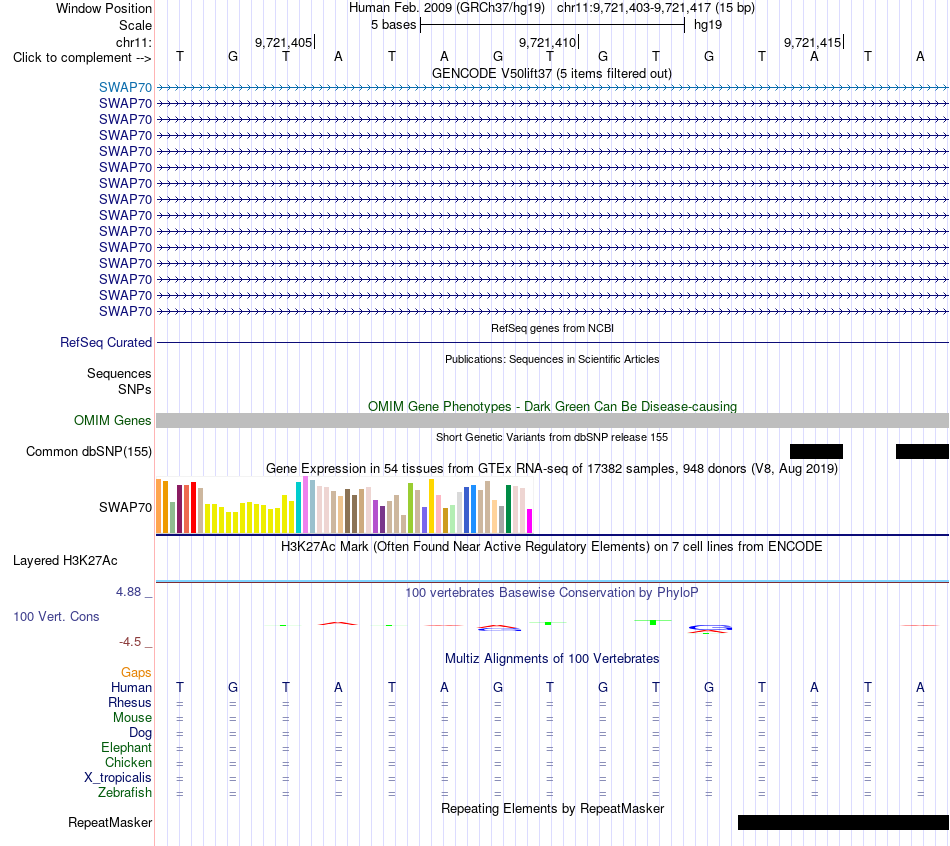Image resolution: width=950 pixels, height=846 pixels.
Task: Click the SWAP70 label beside GTEx bar chart
Action: click(125, 507)
